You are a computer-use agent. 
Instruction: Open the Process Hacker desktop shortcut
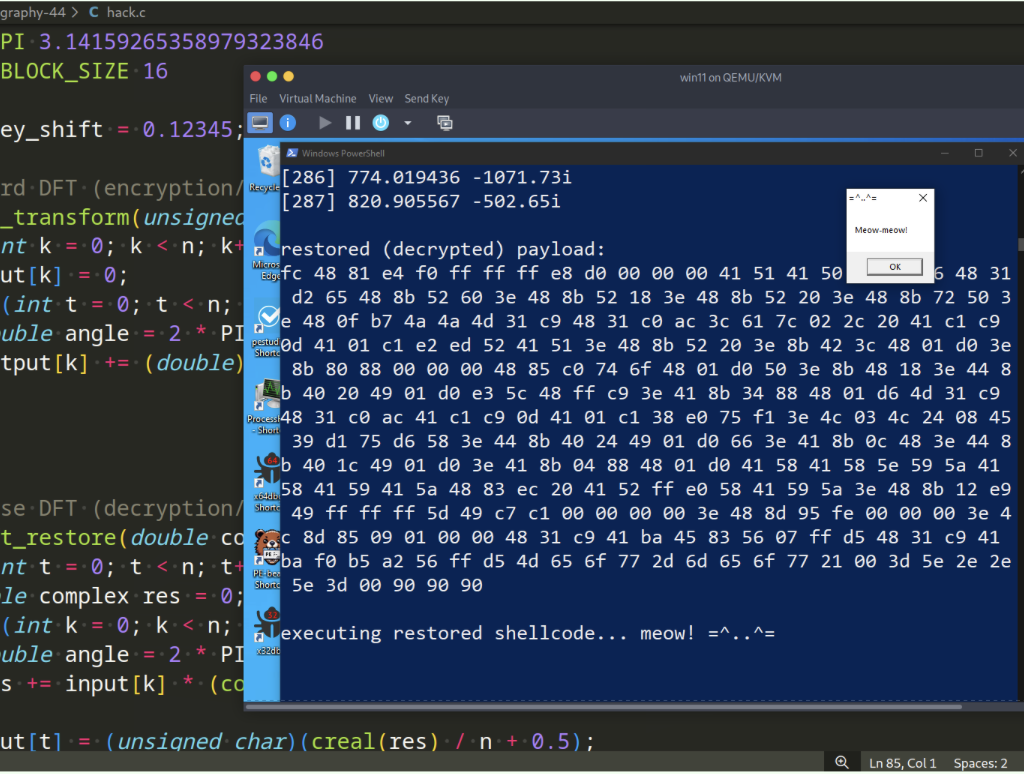[266, 408]
